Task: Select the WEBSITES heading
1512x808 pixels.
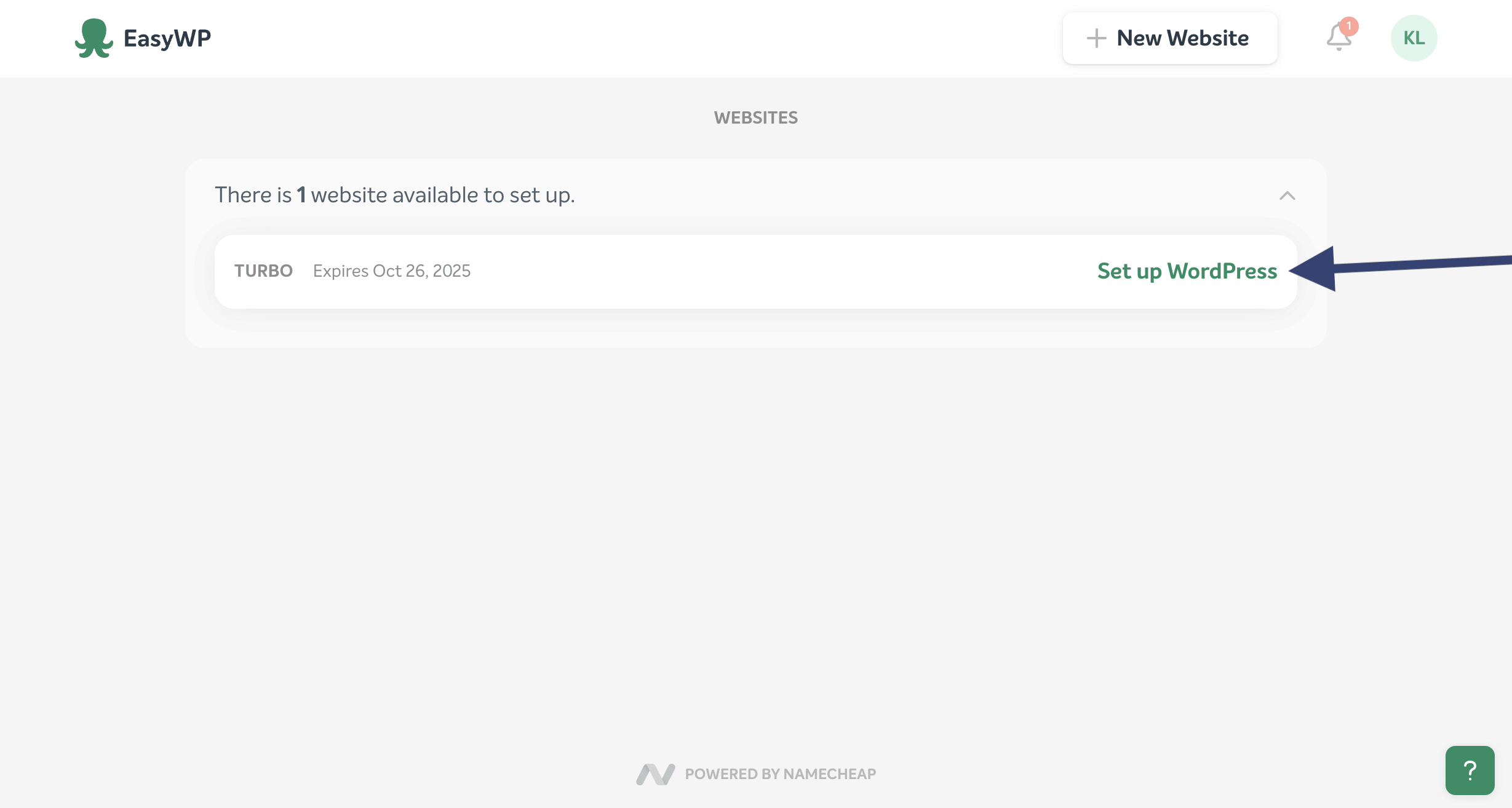Action: [755, 117]
